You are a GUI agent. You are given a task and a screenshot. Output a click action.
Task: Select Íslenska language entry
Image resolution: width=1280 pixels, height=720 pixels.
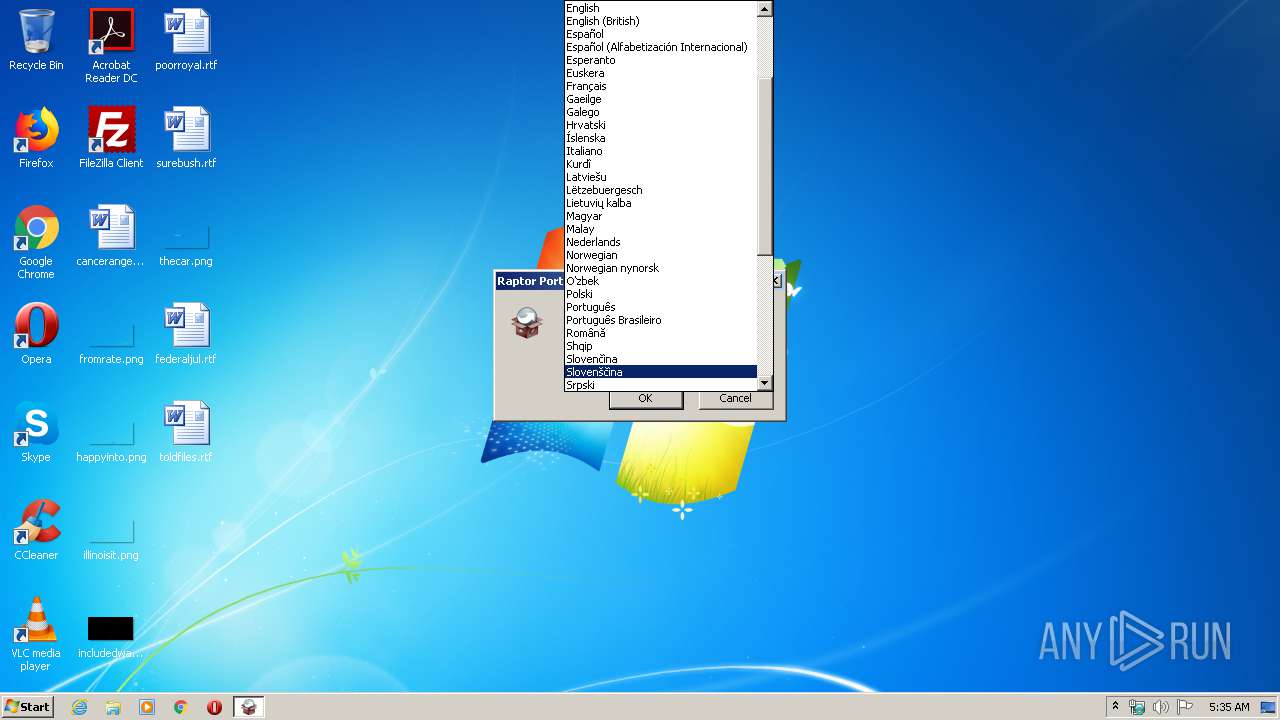point(661,138)
